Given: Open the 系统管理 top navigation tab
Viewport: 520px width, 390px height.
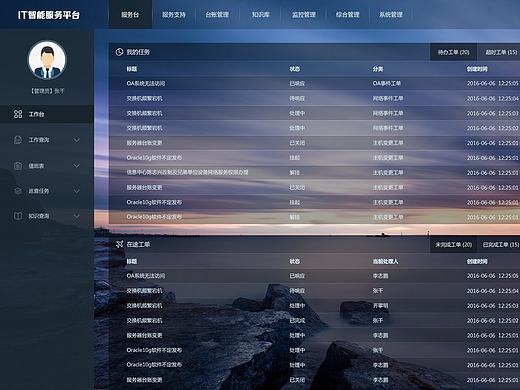Looking at the screenshot, I should click(x=391, y=15).
